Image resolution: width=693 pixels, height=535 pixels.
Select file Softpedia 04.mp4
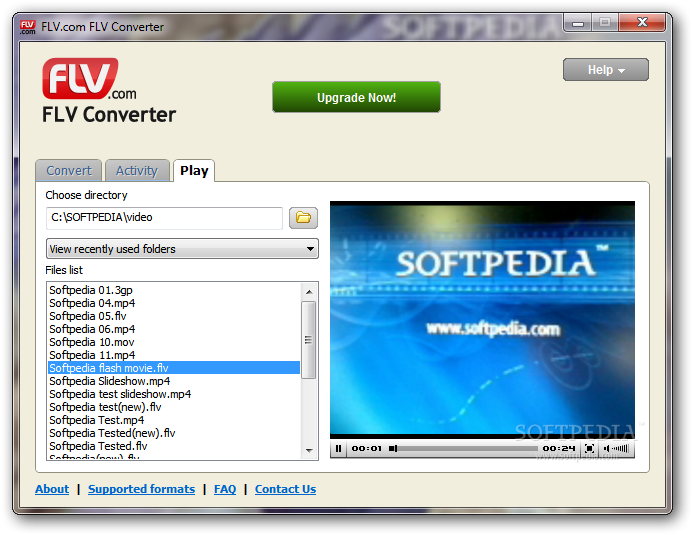174,303
